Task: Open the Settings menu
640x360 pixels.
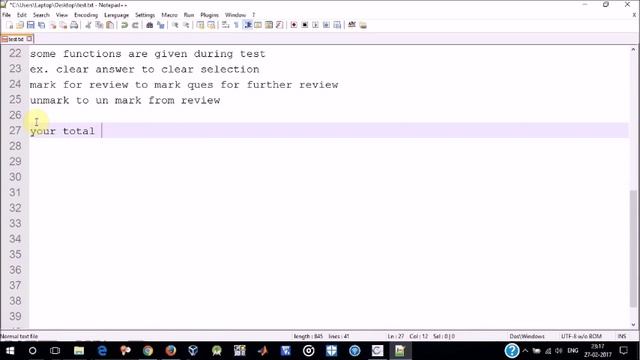Action: click(x=145, y=15)
